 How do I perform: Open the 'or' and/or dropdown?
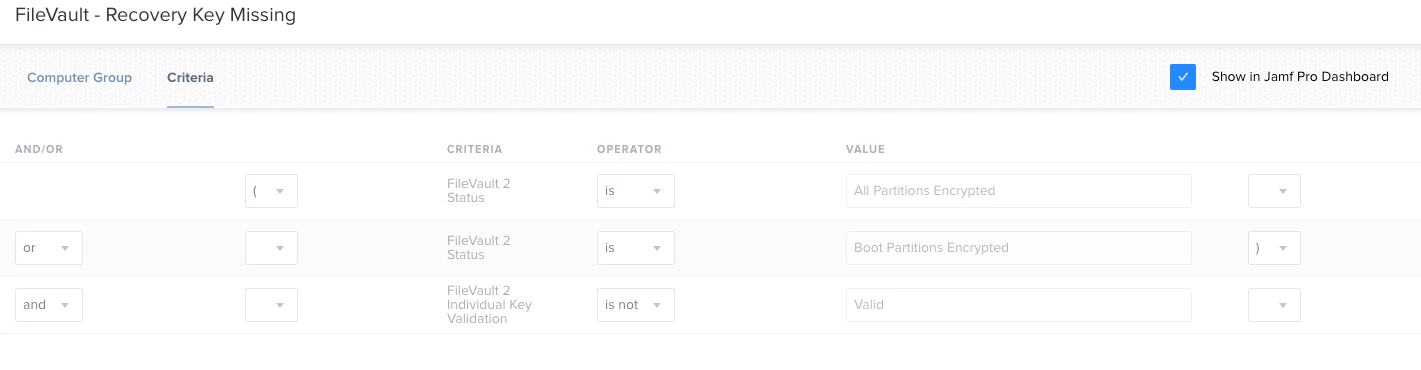49,248
